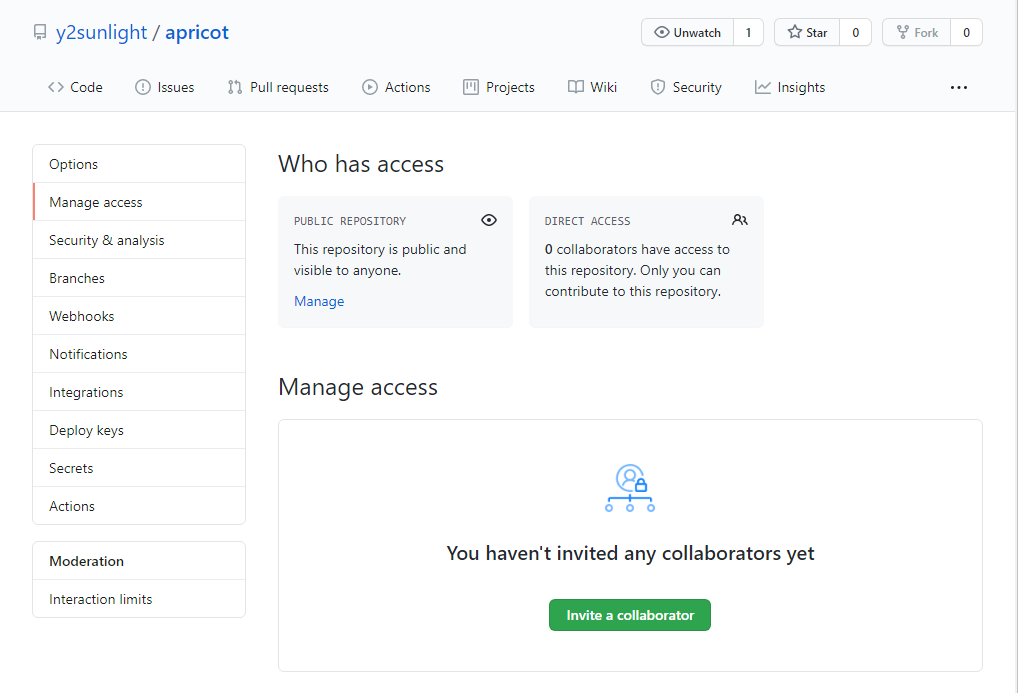Viewport: 1018px width, 693px height.
Task: Click the collaborator lock illustration icon
Action: point(630,488)
